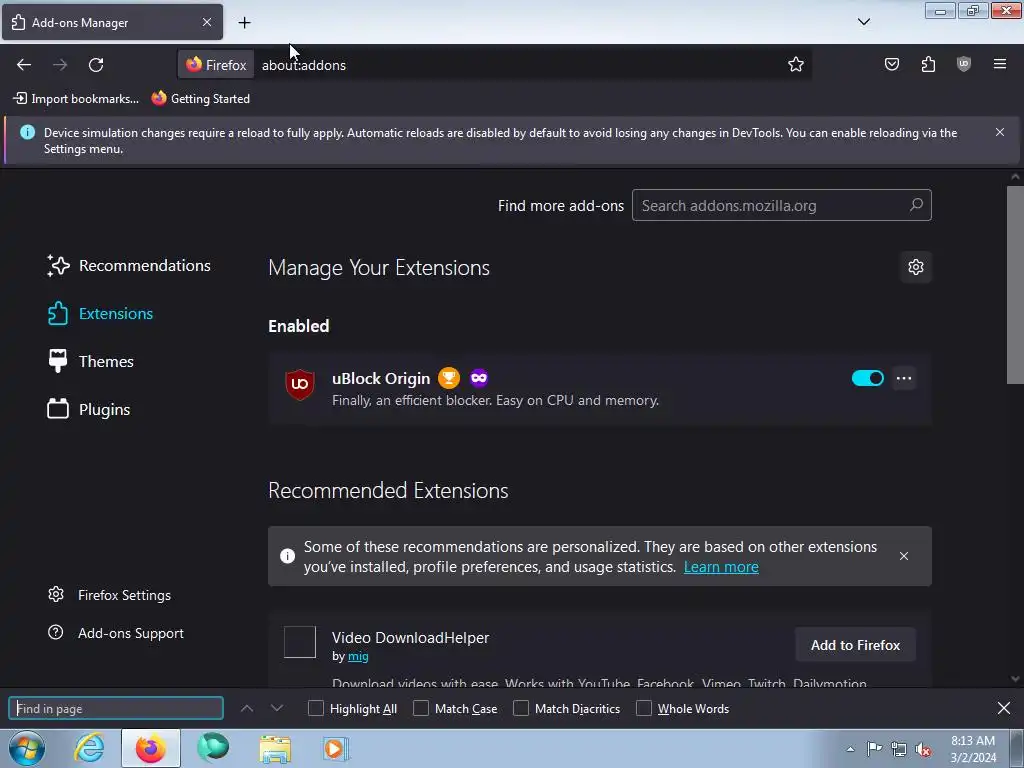
Task: Open the Firefox hamburger application menu
Action: (x=1000, y=64)
